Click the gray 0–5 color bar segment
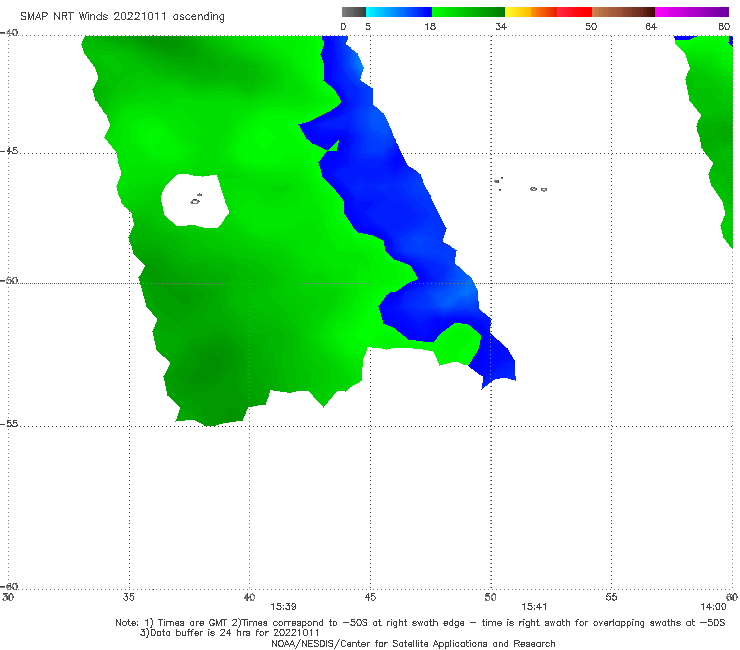The image size is (740, 650). 354,12
